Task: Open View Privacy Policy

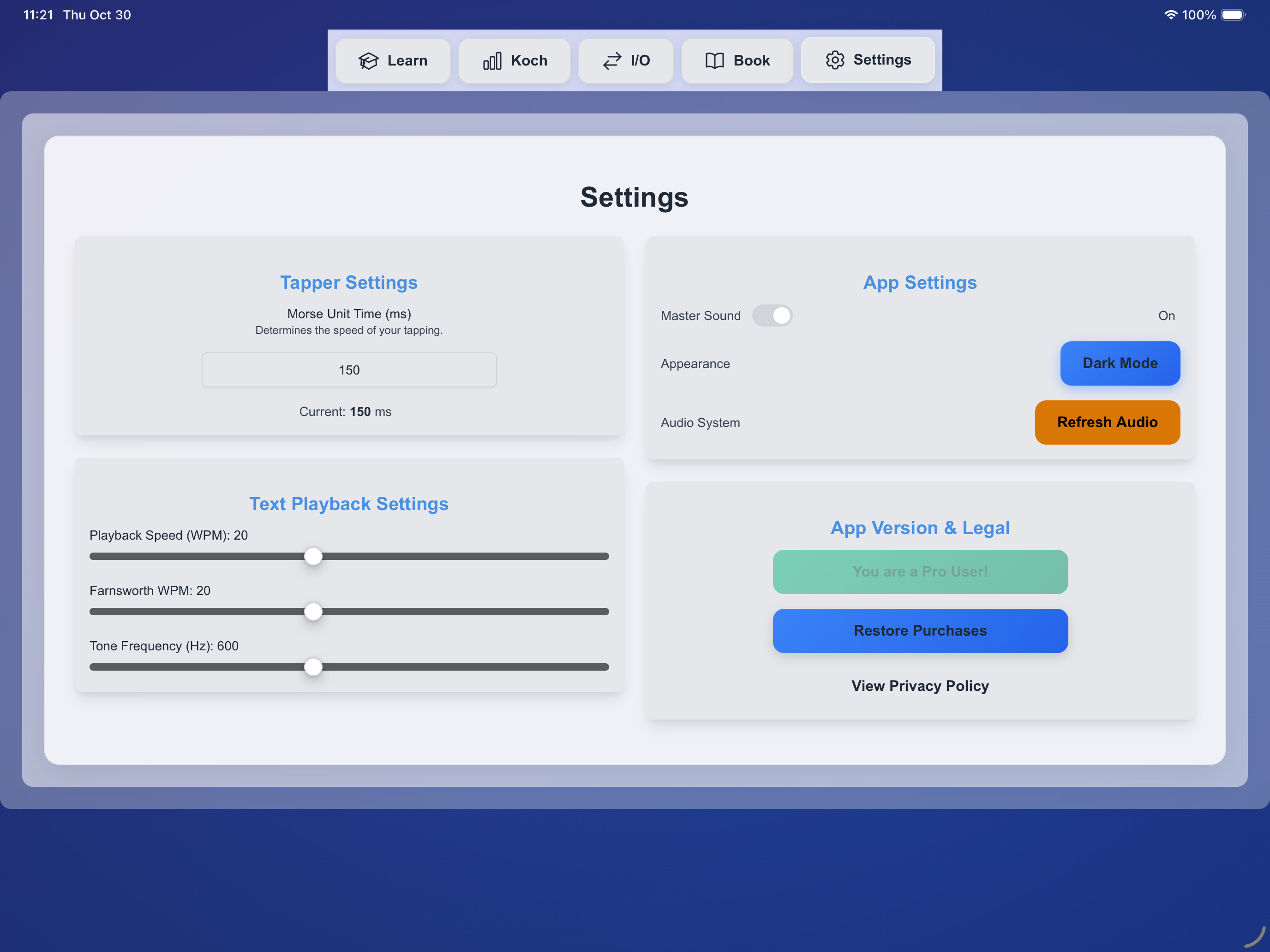Action: (x=920, y=685)
